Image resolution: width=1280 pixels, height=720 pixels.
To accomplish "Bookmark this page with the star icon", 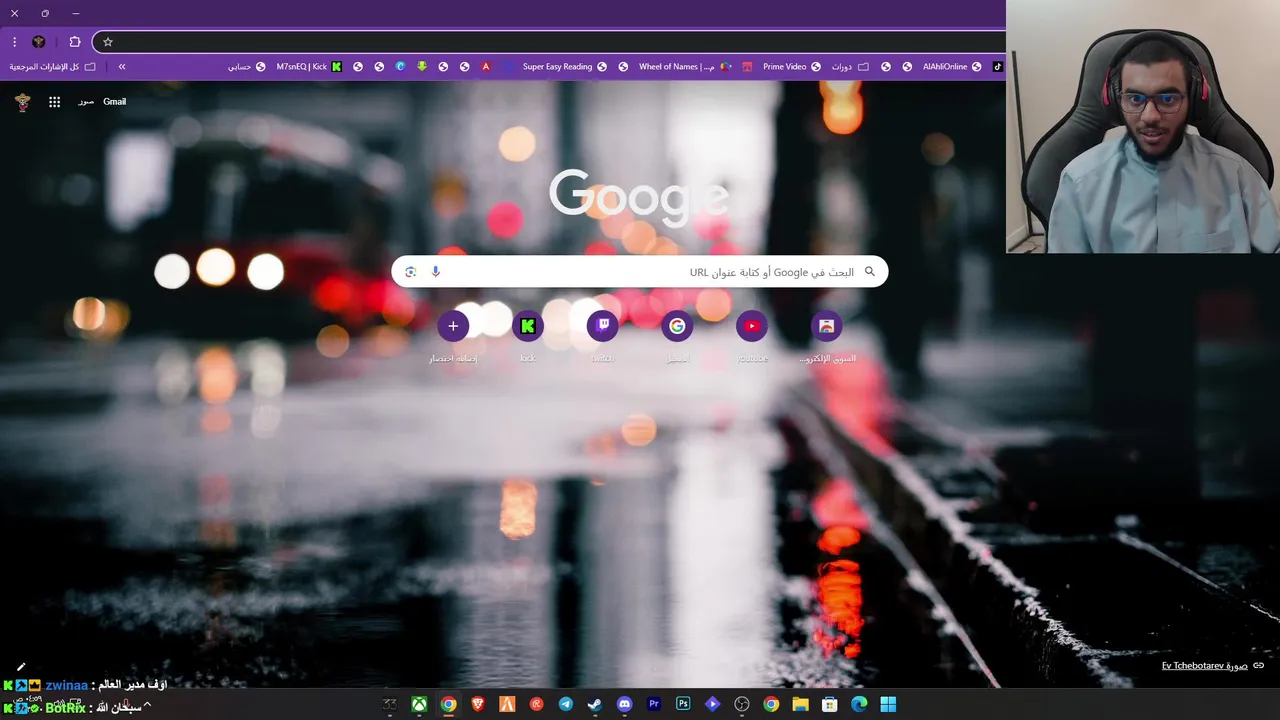I will 108,42.
